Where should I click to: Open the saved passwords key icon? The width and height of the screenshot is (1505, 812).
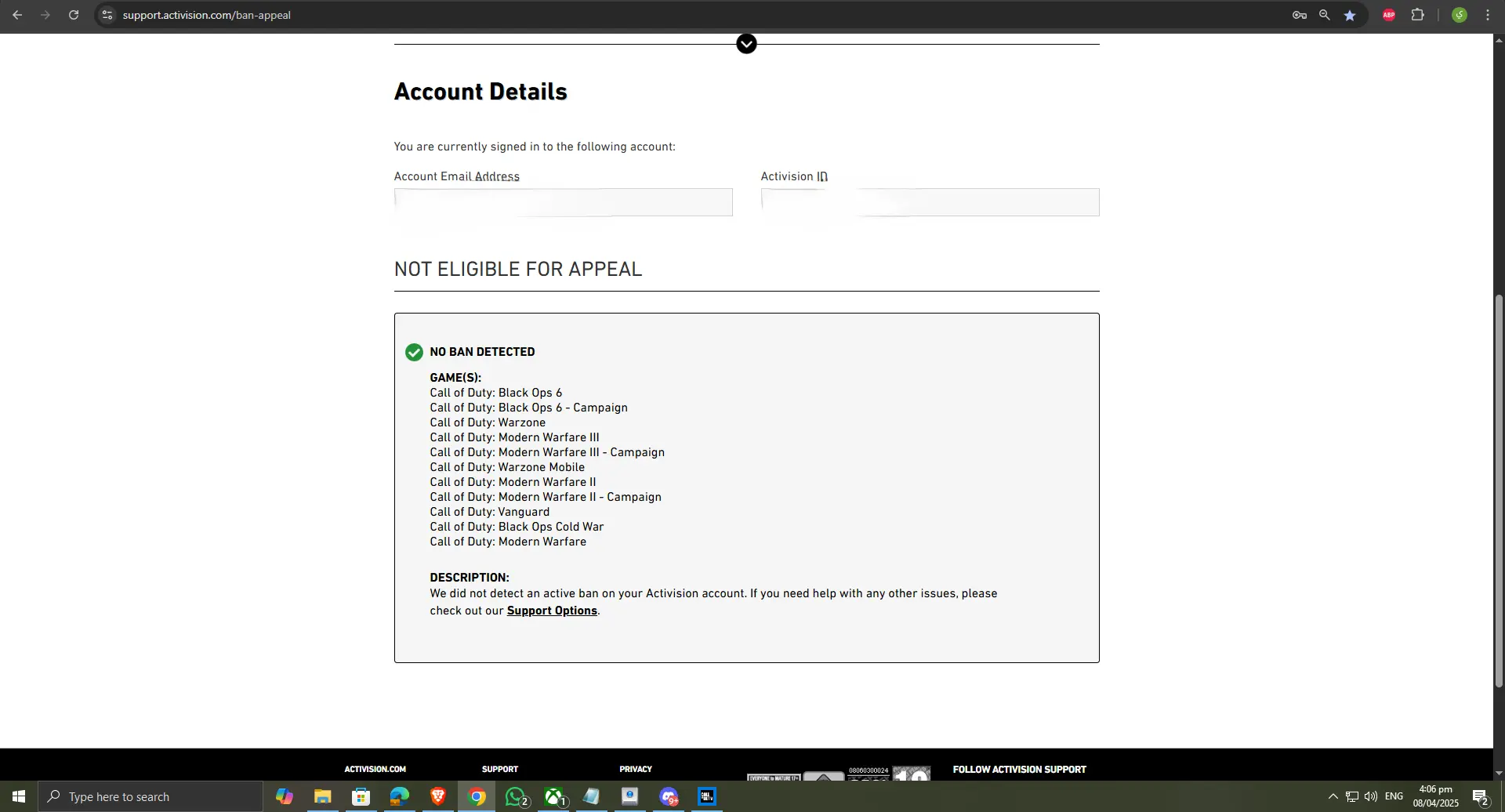click(1299, 15)
